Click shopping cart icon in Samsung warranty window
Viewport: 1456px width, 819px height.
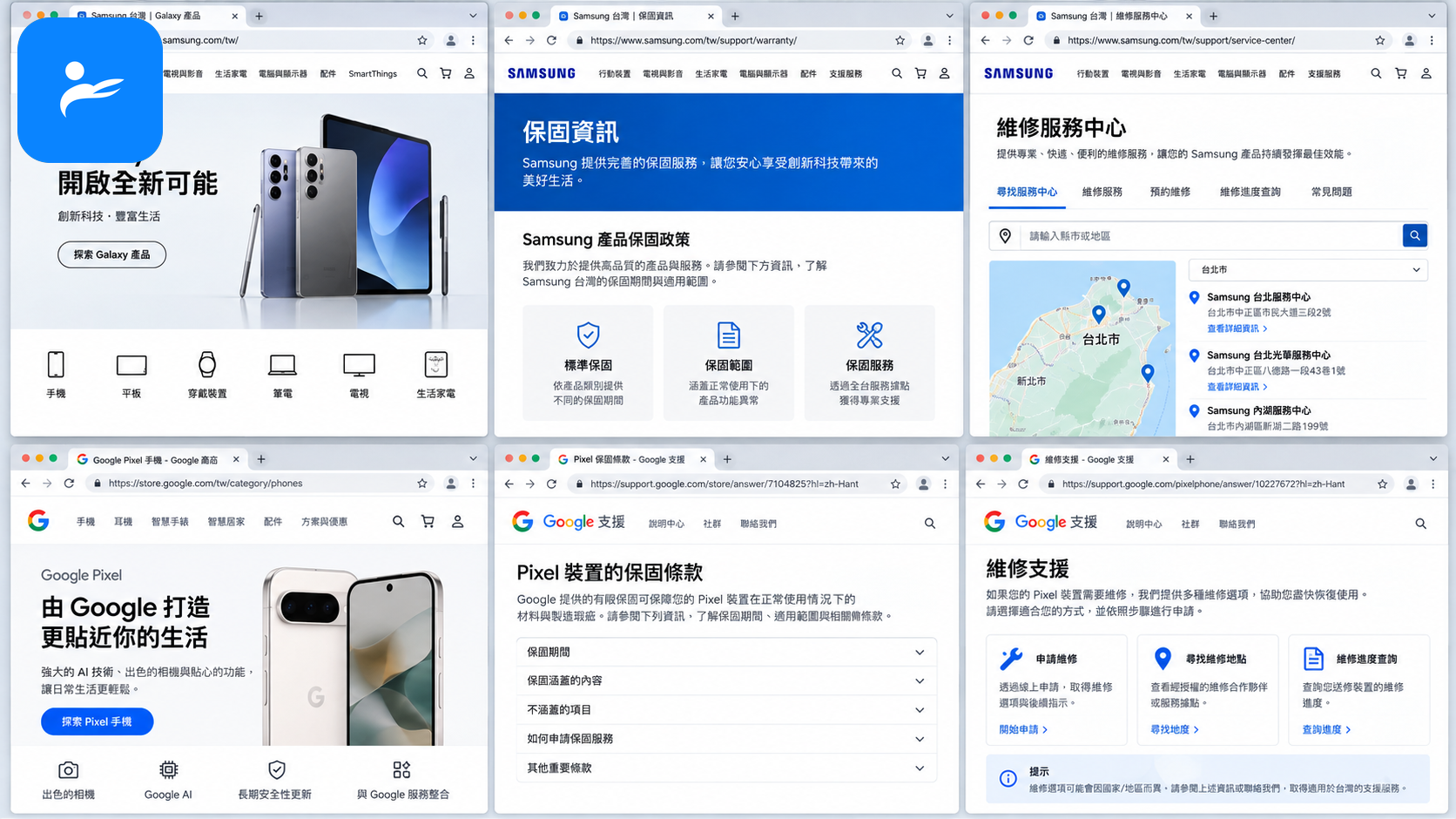[920, 74]
